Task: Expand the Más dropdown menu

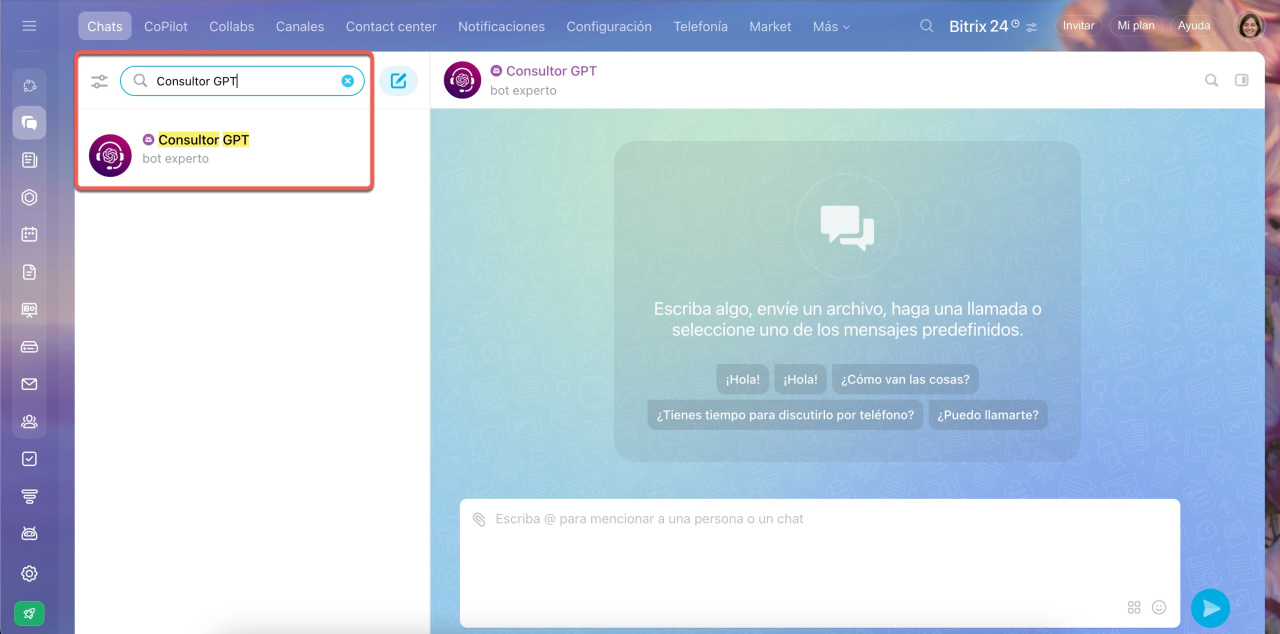Action: [x=831, y=26]
